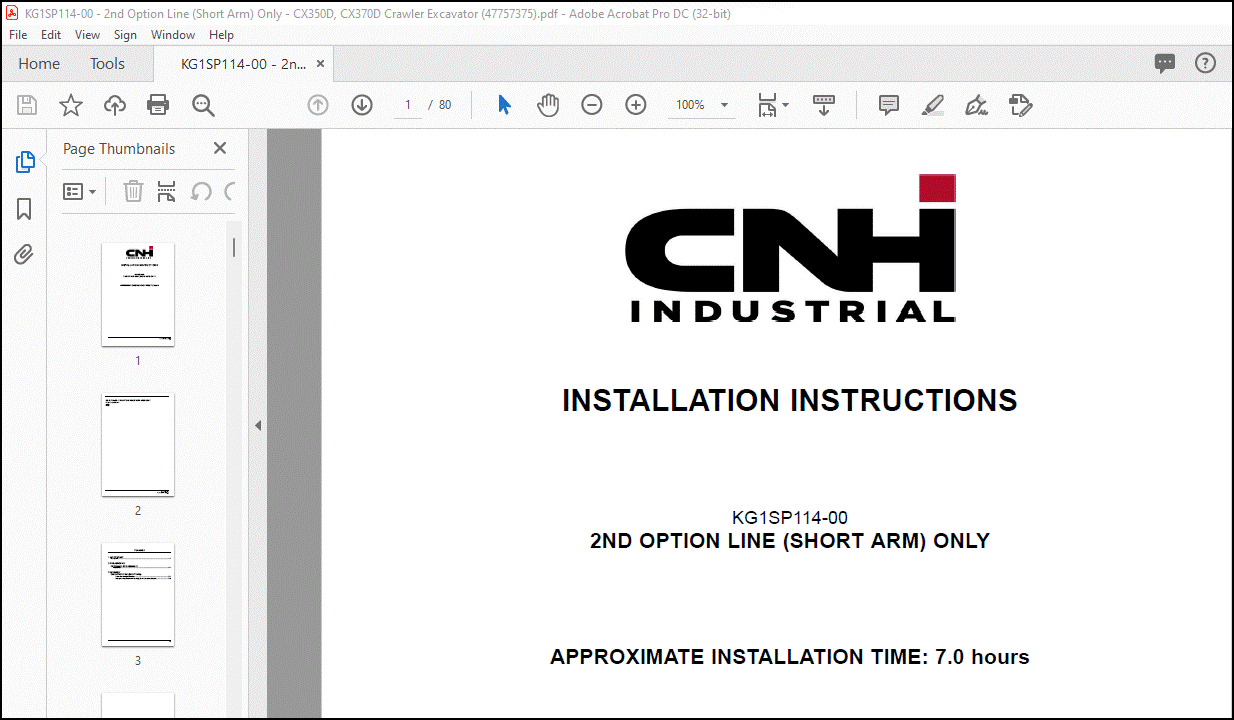Open the Help menu
Image resolution: width=1234 pixels, height=720 pixels.
click(221, 34)
